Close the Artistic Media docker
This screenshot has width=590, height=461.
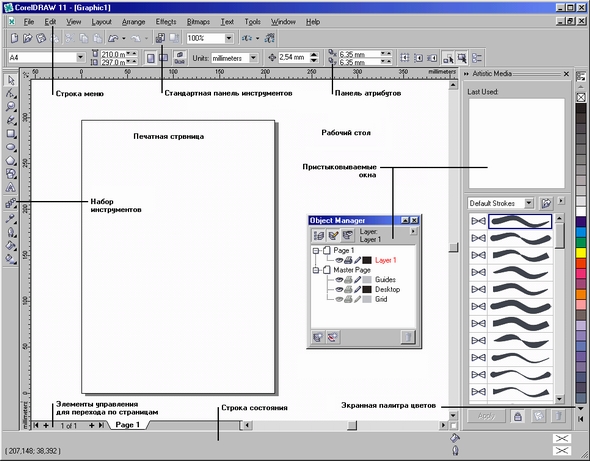(x=566, y=74)
